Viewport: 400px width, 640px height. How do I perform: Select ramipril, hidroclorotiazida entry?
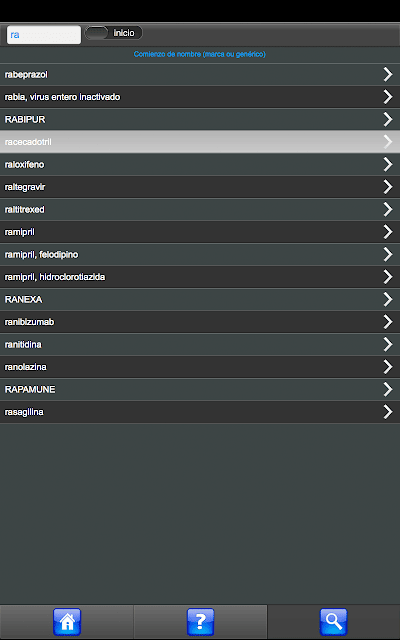click(200, 277)
